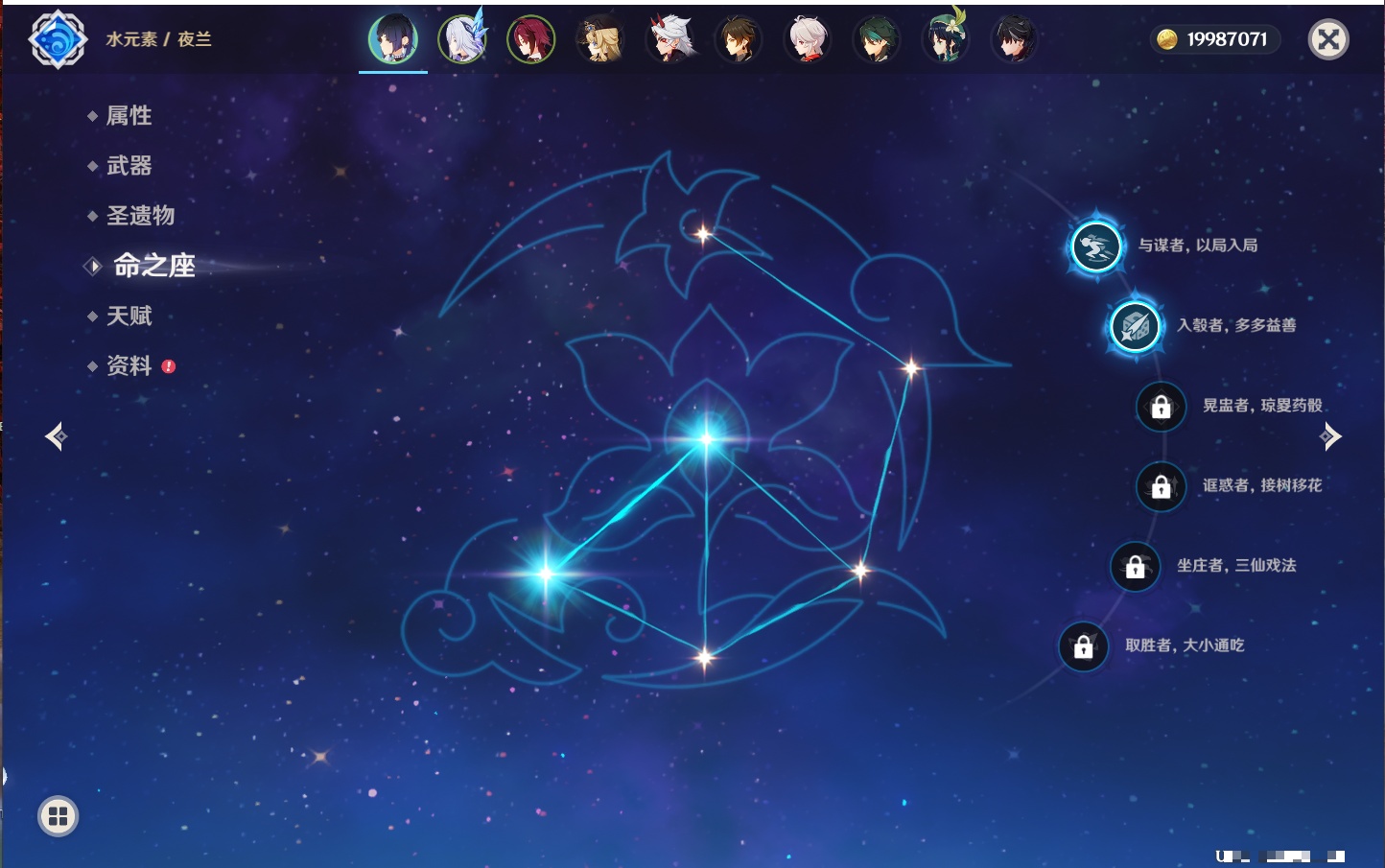Open the grid menu button at bottom-left
1385x868 pixels.
tap(58, 816)
